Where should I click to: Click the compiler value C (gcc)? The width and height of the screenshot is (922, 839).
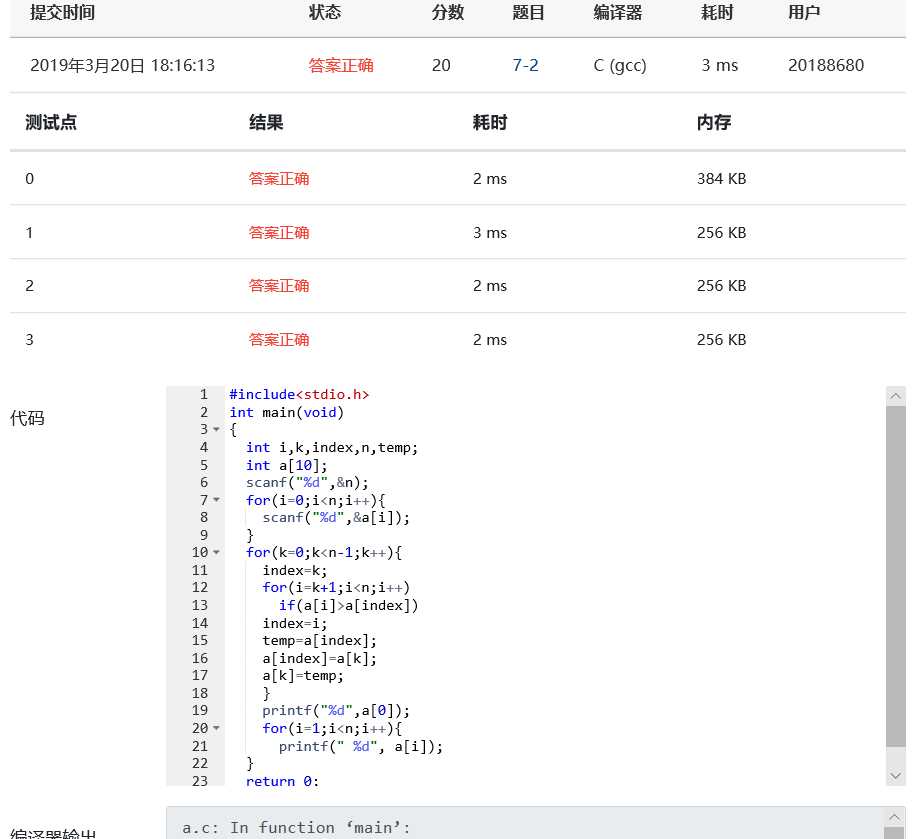620,65
